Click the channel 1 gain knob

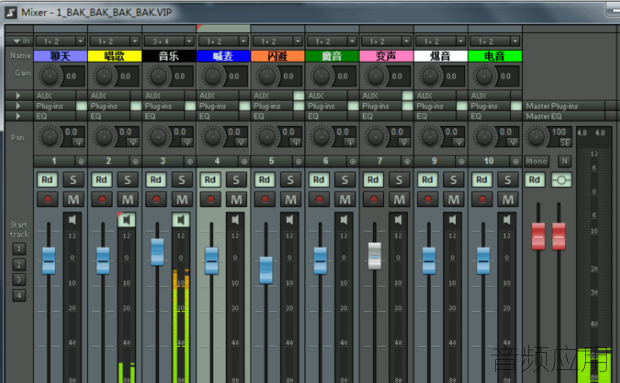[x=50, y=76]
